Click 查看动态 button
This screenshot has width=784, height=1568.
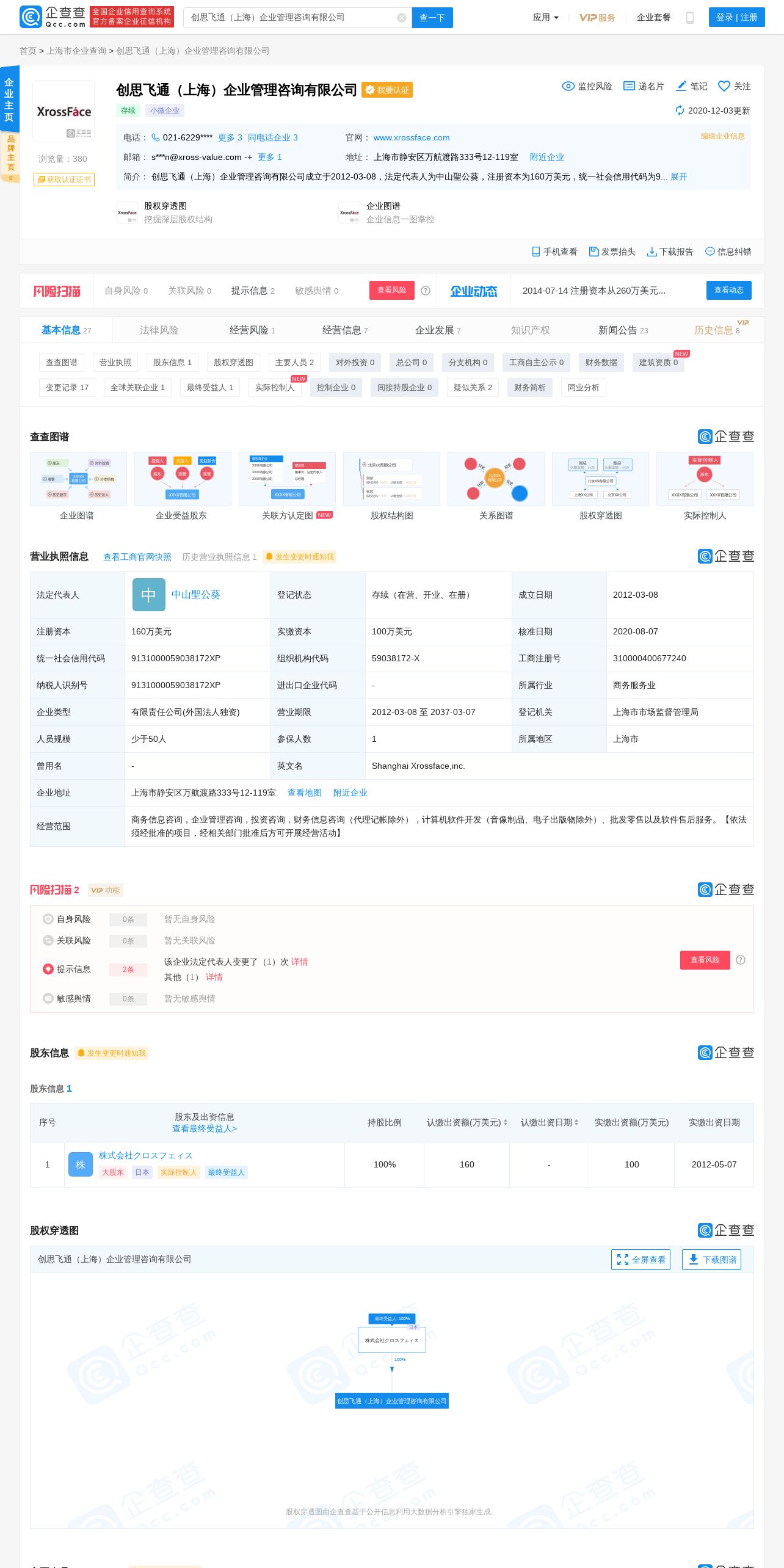pyautogui.click(x=729, y=290)
